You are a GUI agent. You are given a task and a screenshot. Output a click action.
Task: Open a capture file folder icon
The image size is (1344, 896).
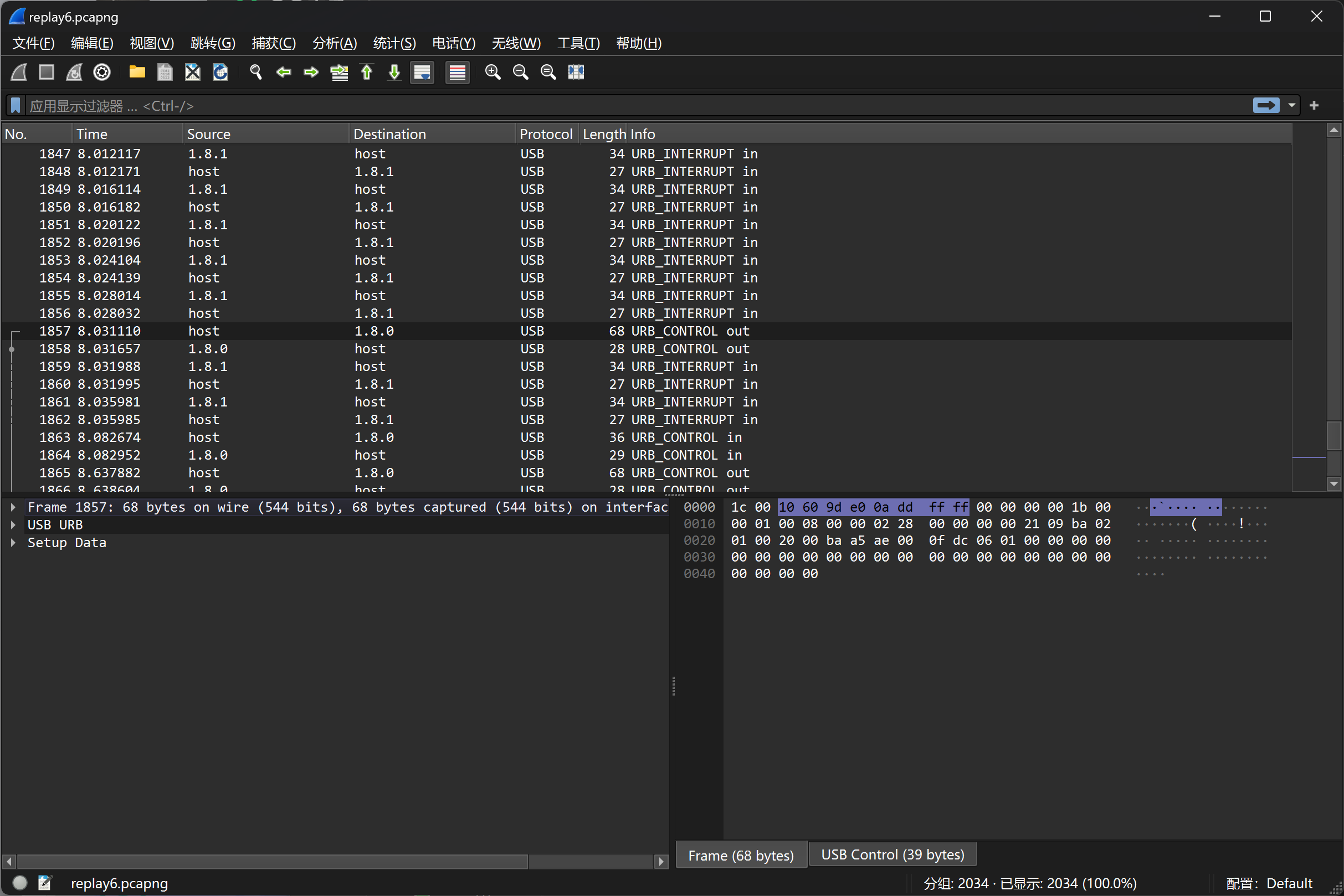137,73
